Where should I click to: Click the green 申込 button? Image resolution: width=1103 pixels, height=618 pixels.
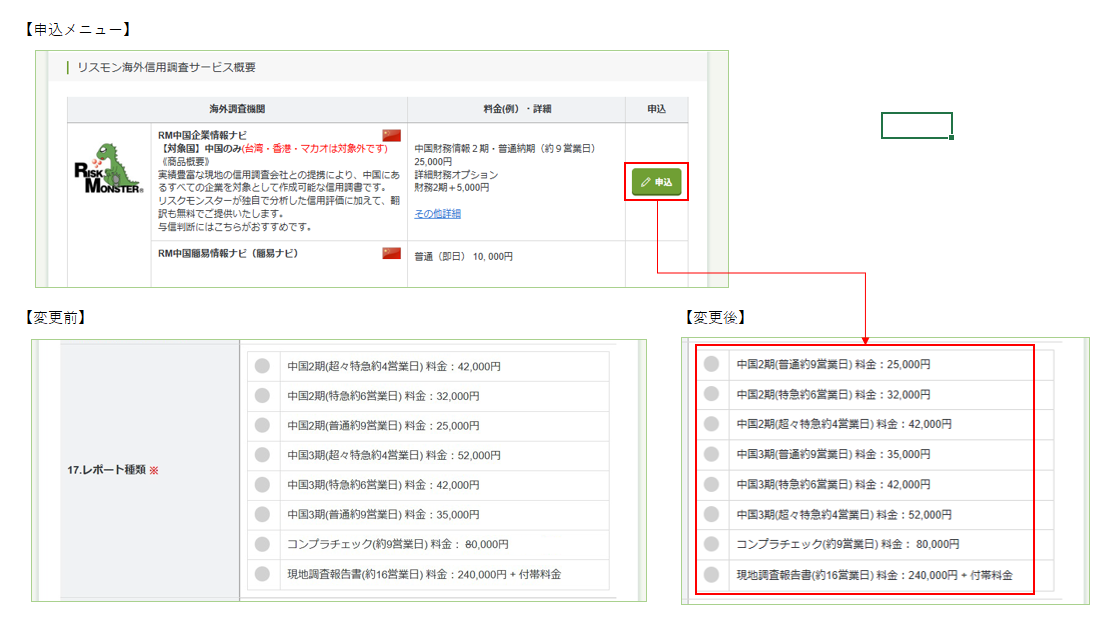[x=656, y=182]
